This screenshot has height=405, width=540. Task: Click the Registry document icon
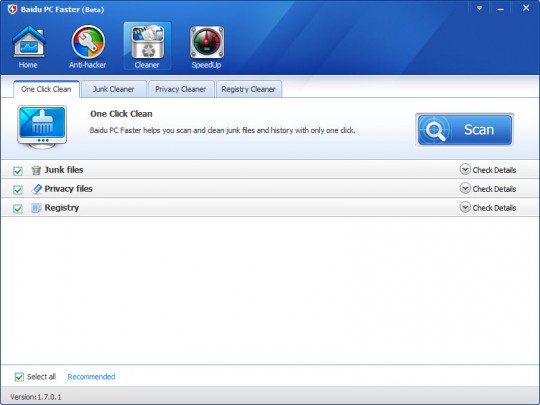point(36,208)
